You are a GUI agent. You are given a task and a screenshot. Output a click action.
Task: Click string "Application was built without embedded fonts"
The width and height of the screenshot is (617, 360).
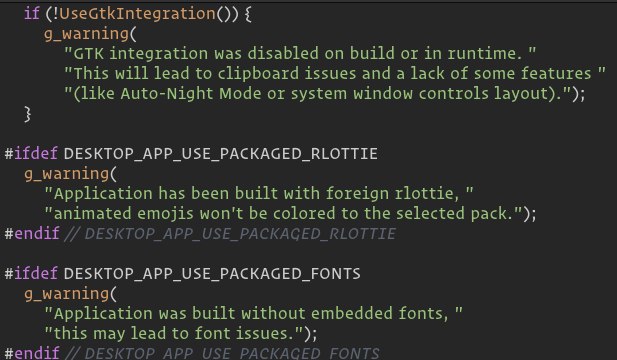pyautogui.click(x=253, y=314)
